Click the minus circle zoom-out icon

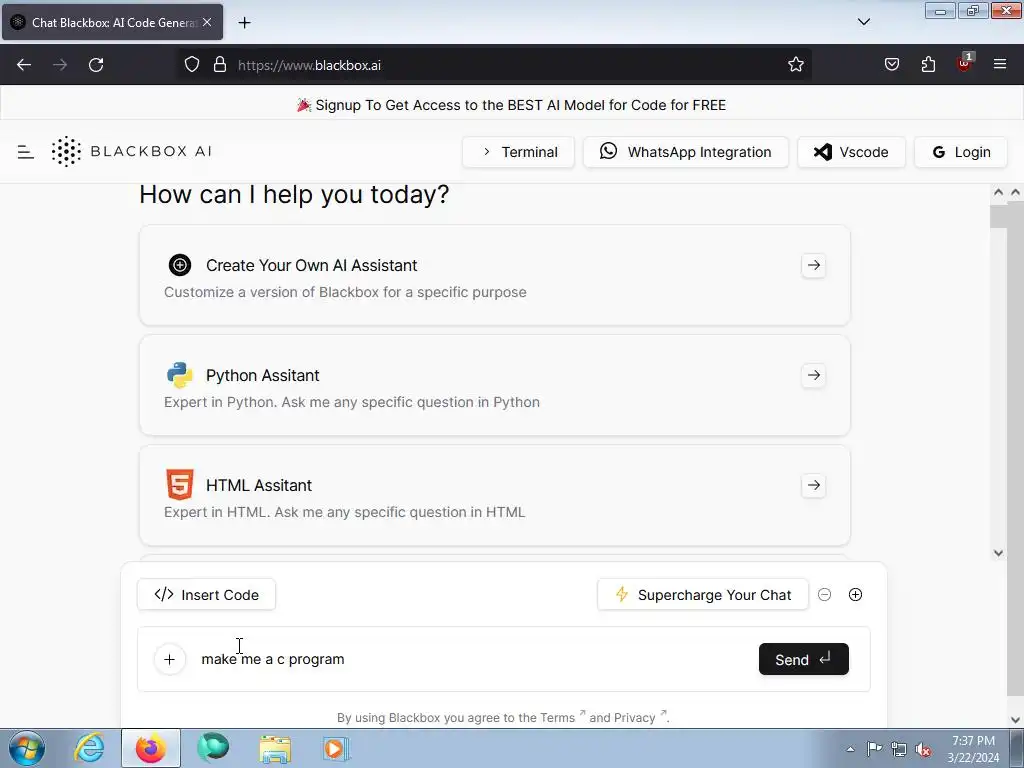tap(824, 595)
